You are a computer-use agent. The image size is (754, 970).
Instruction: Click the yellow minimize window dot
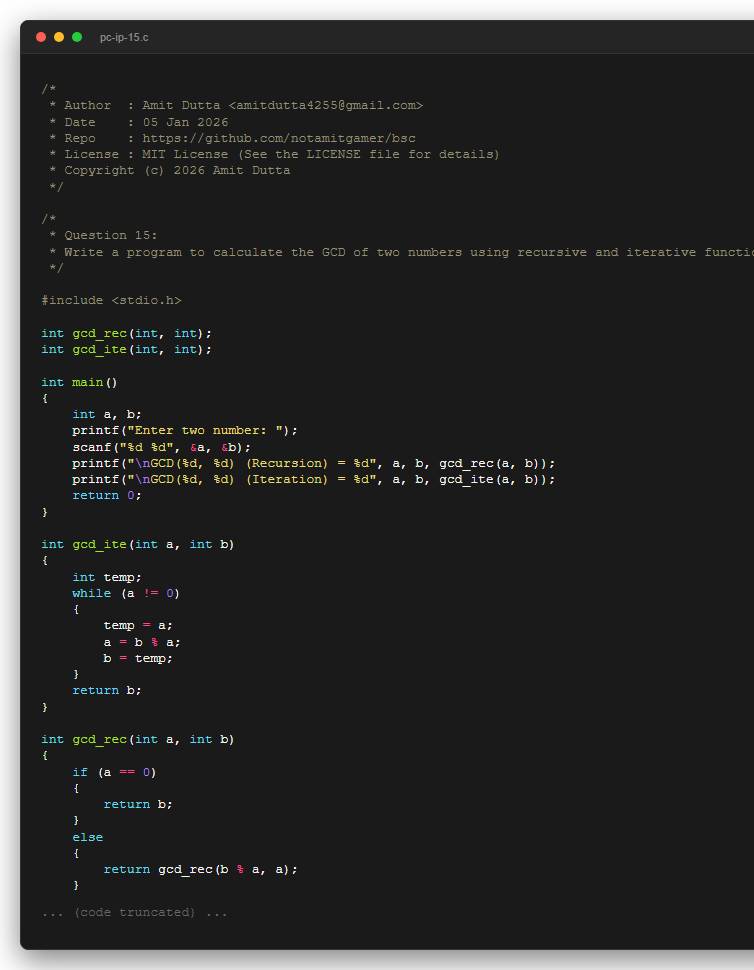click(59, 37)
